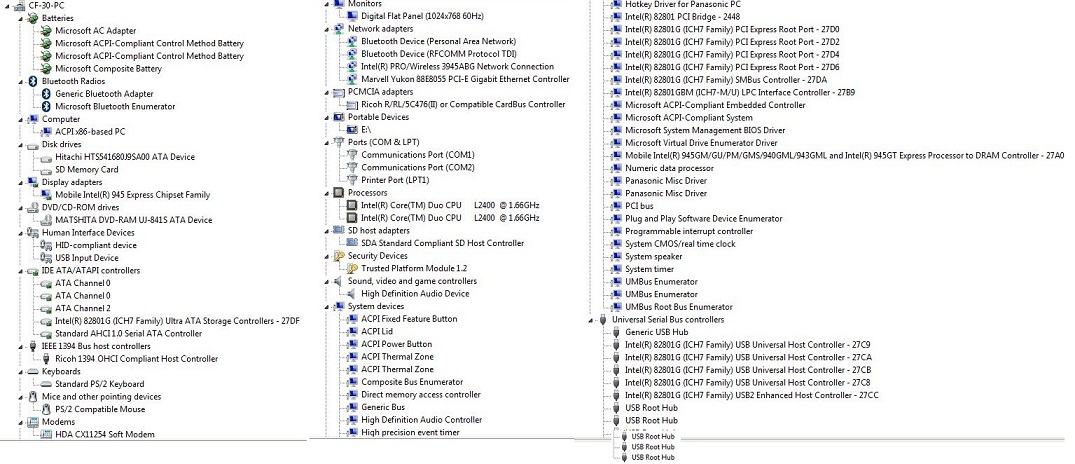This screenshot has width=1075, height=464.
Task: Select the SD Memory Card drive icon
Action: [47, 169]
